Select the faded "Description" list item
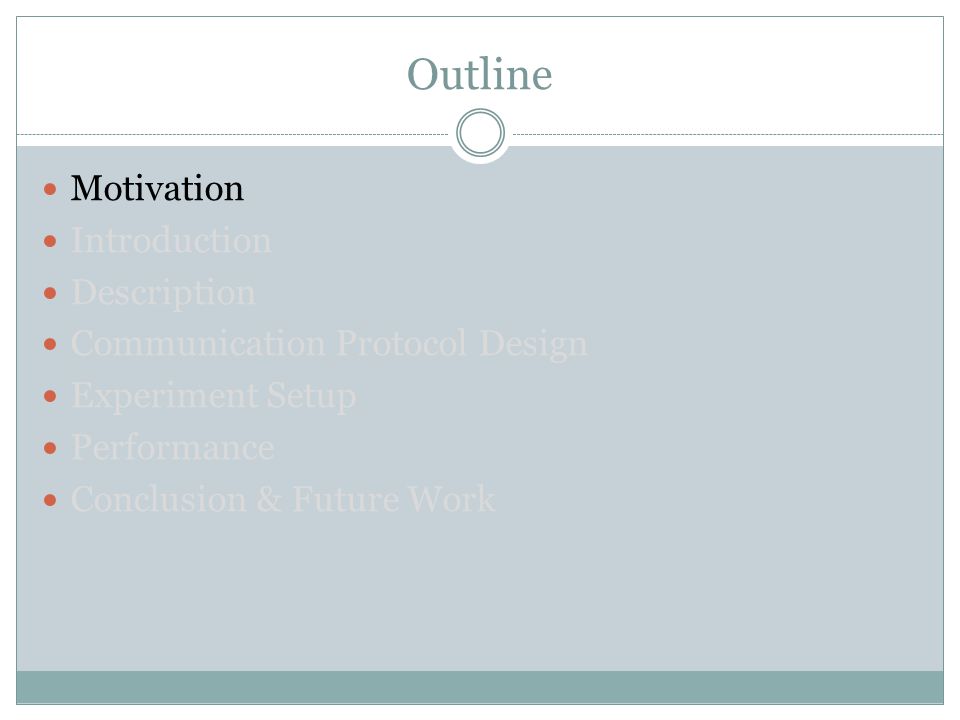This screenshot has width=960, height=720. tap(163, 293)
